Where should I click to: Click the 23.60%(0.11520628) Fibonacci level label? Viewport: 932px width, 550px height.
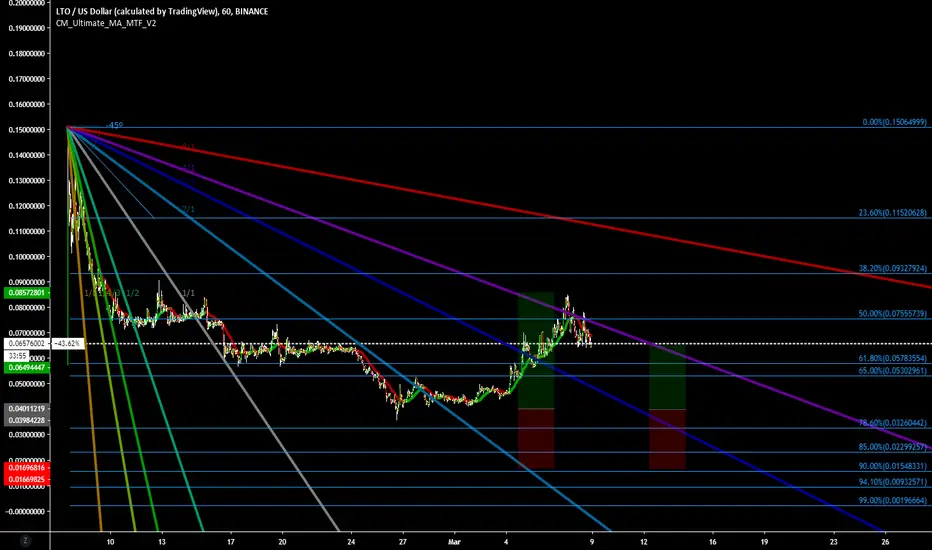click(892, 212)
